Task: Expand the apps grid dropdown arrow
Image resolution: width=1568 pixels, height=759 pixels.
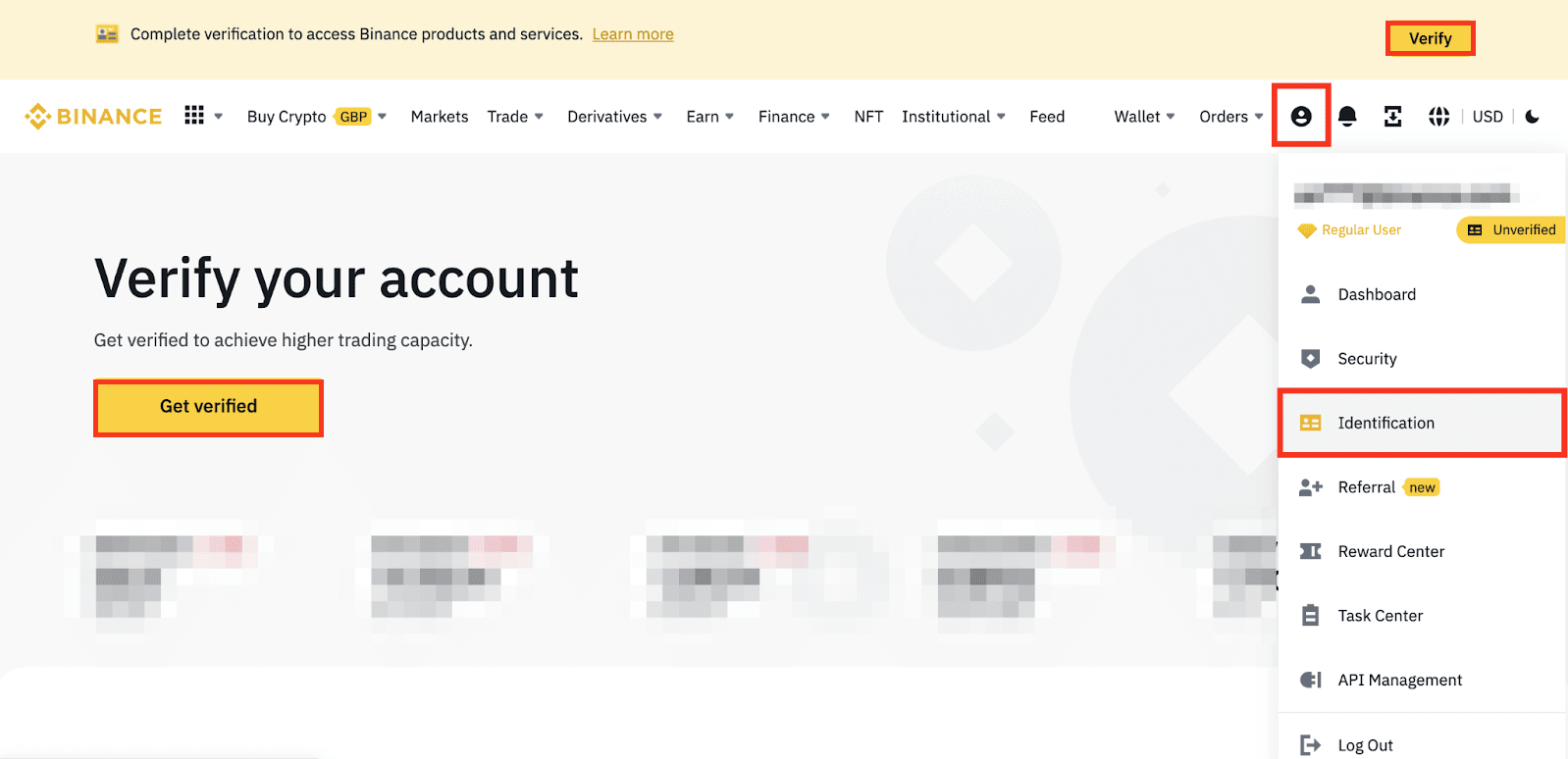Action: 219,117
